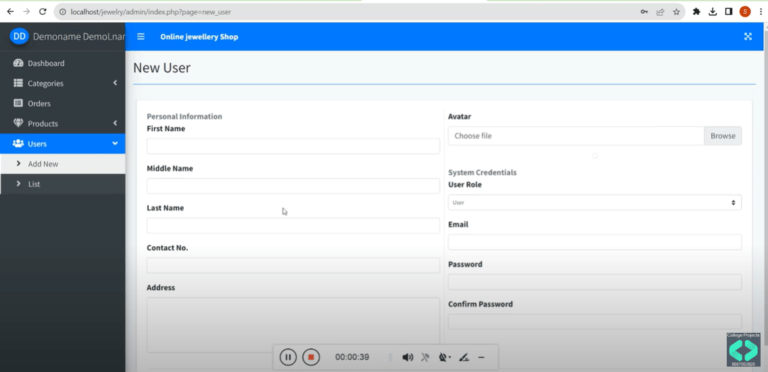Image resolution: width=768 pixels, height=372 pixels.
Task: Open browser extensions puzzle icon
Action: [x=696, y=12]
